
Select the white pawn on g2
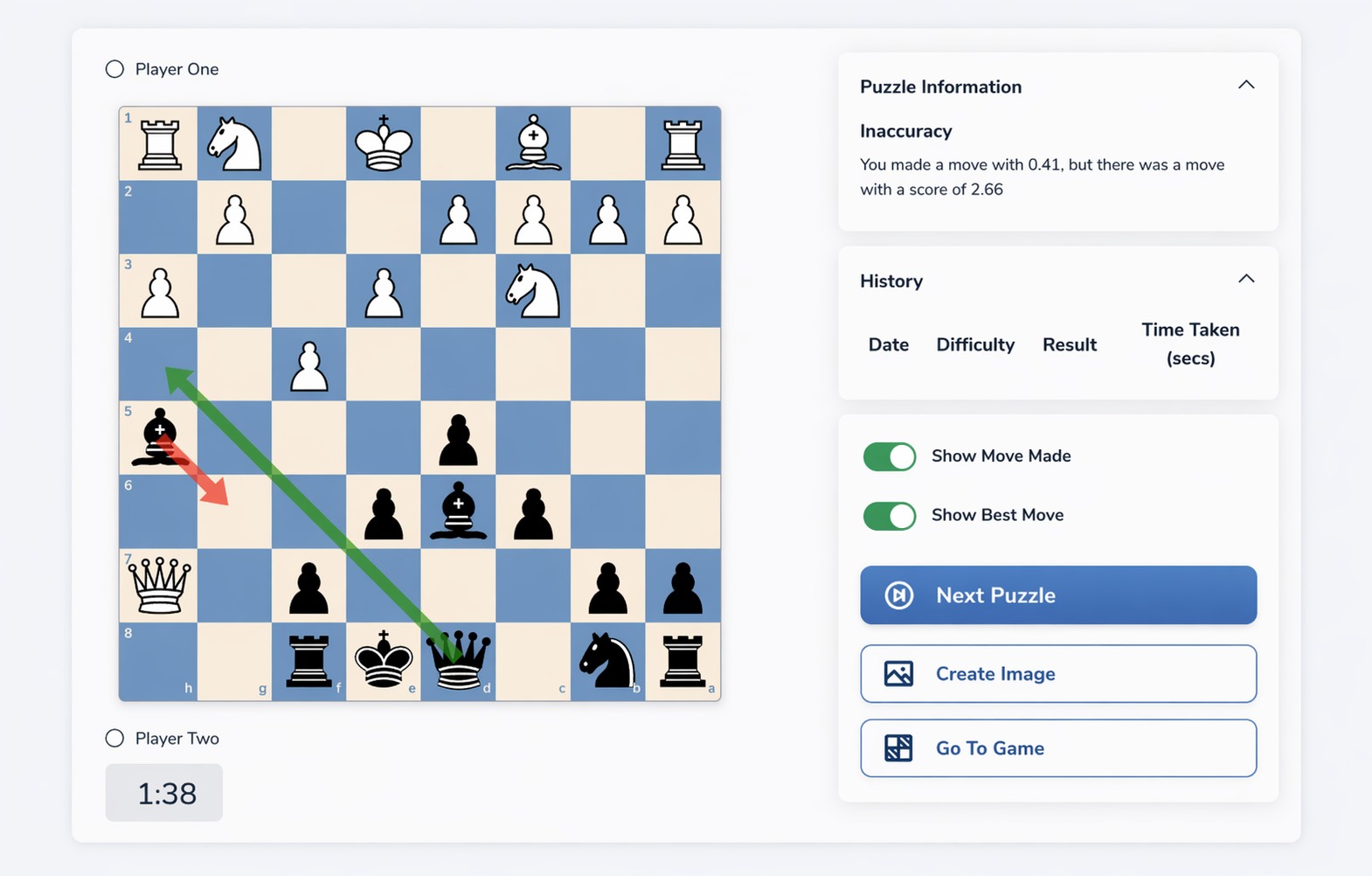(234, 219)
